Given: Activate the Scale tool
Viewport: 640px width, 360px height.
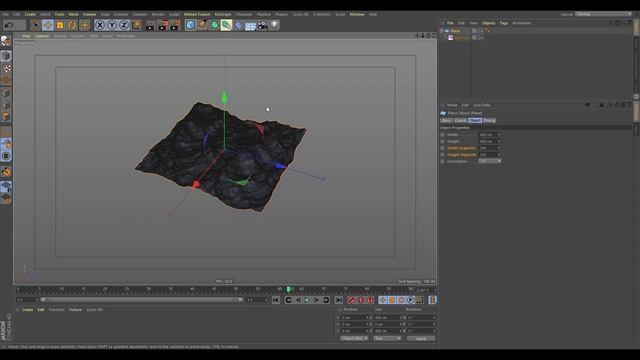Looking at the screenshot, I should click(60, 25).
